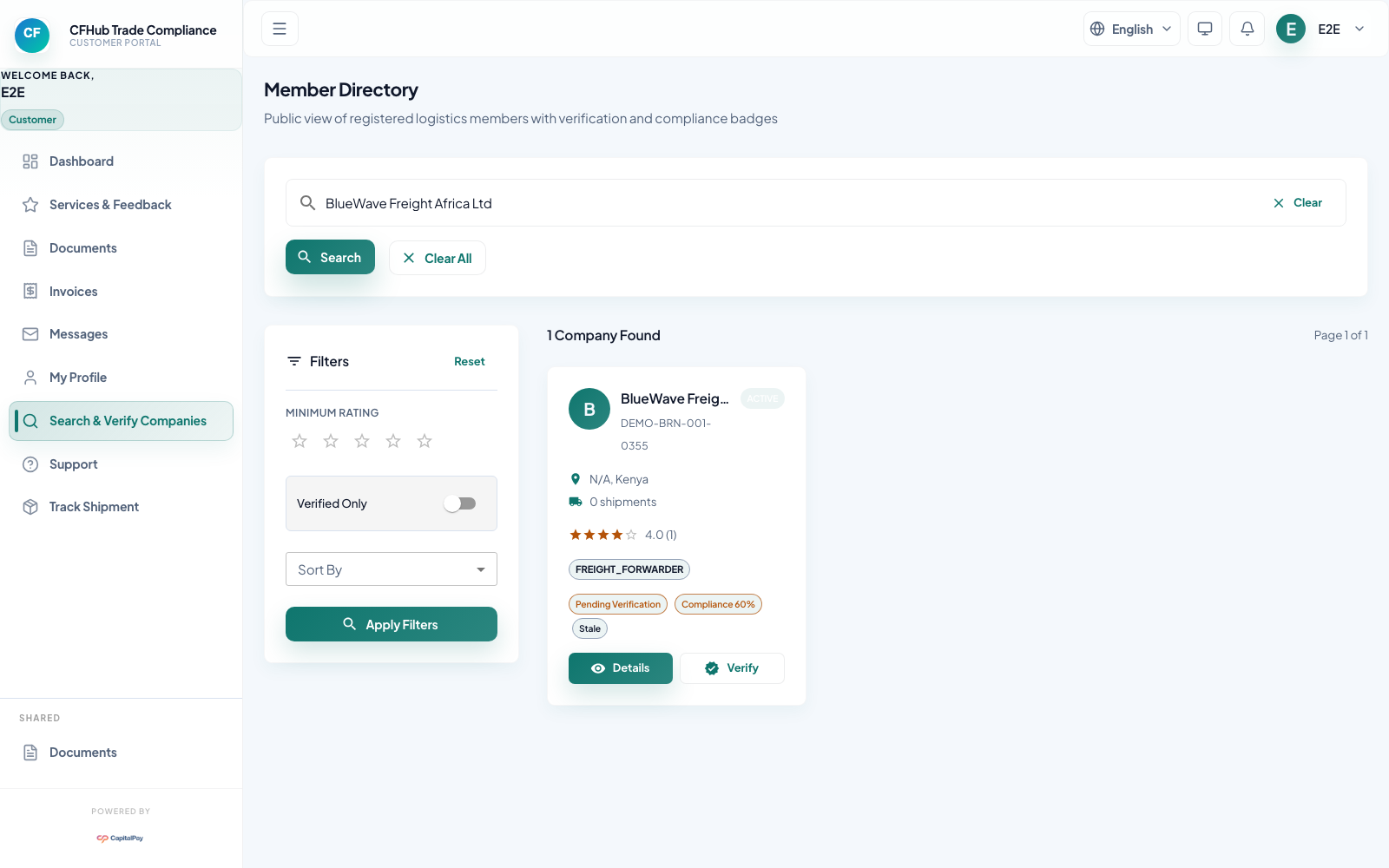Image resolution: width=1389 pixels, height=868 pixels.
Task: Enable the Verified Only toggle
Action: pyautogui.click(x=460, y=503)
